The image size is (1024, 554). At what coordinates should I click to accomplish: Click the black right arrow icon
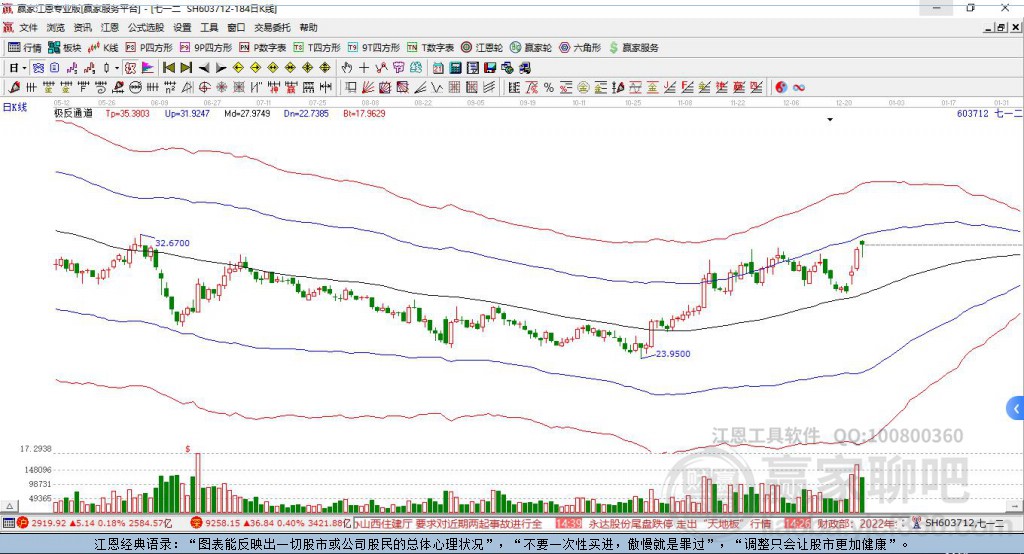221,68
